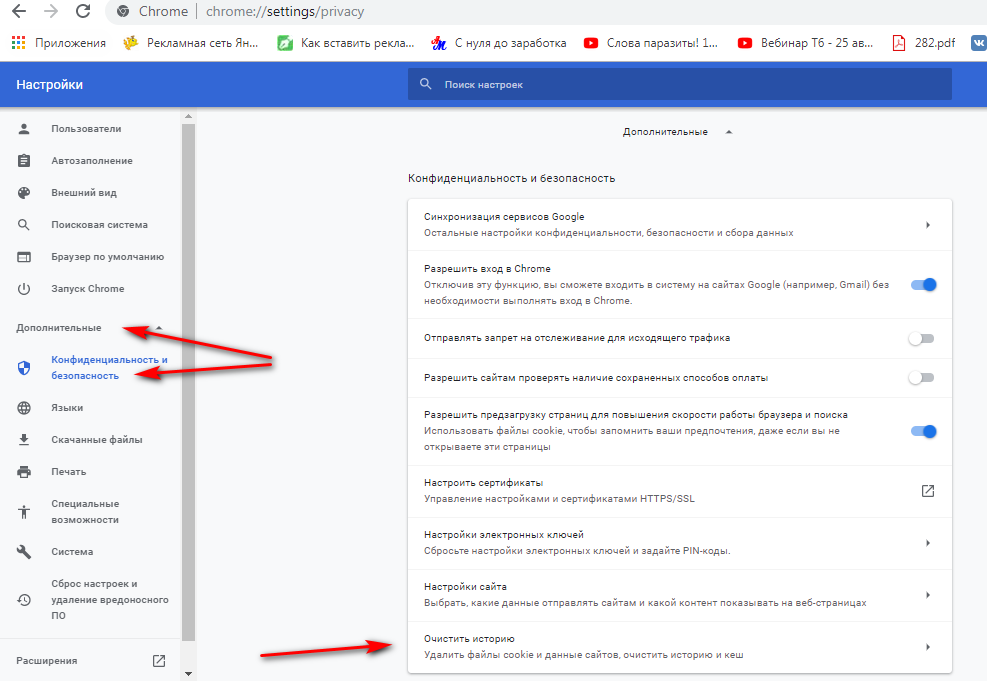Click the power icon for Запуск Chrome
This screenshot has height=681, width=987.
click(x=24, y=289)
